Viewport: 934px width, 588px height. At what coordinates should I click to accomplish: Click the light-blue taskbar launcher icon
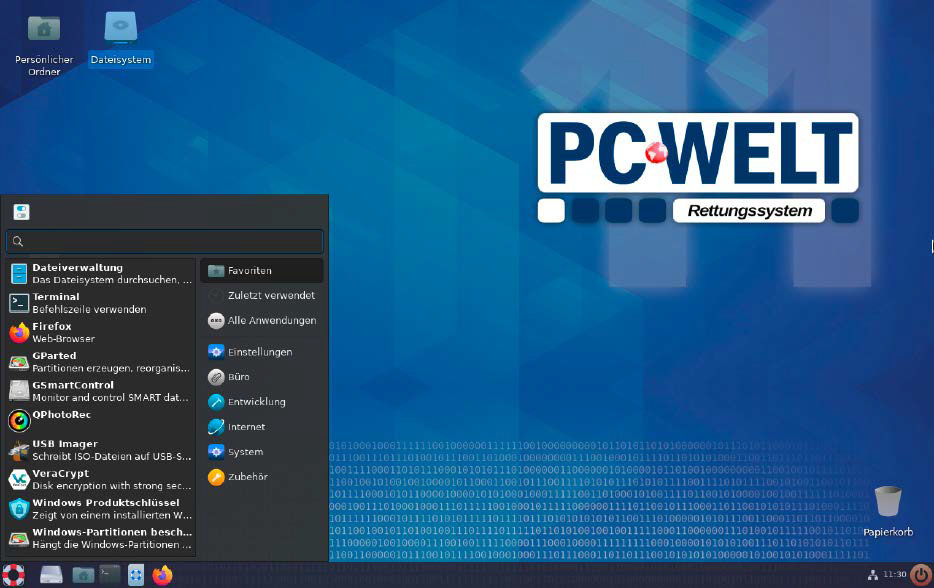click(x=136, y=575)
